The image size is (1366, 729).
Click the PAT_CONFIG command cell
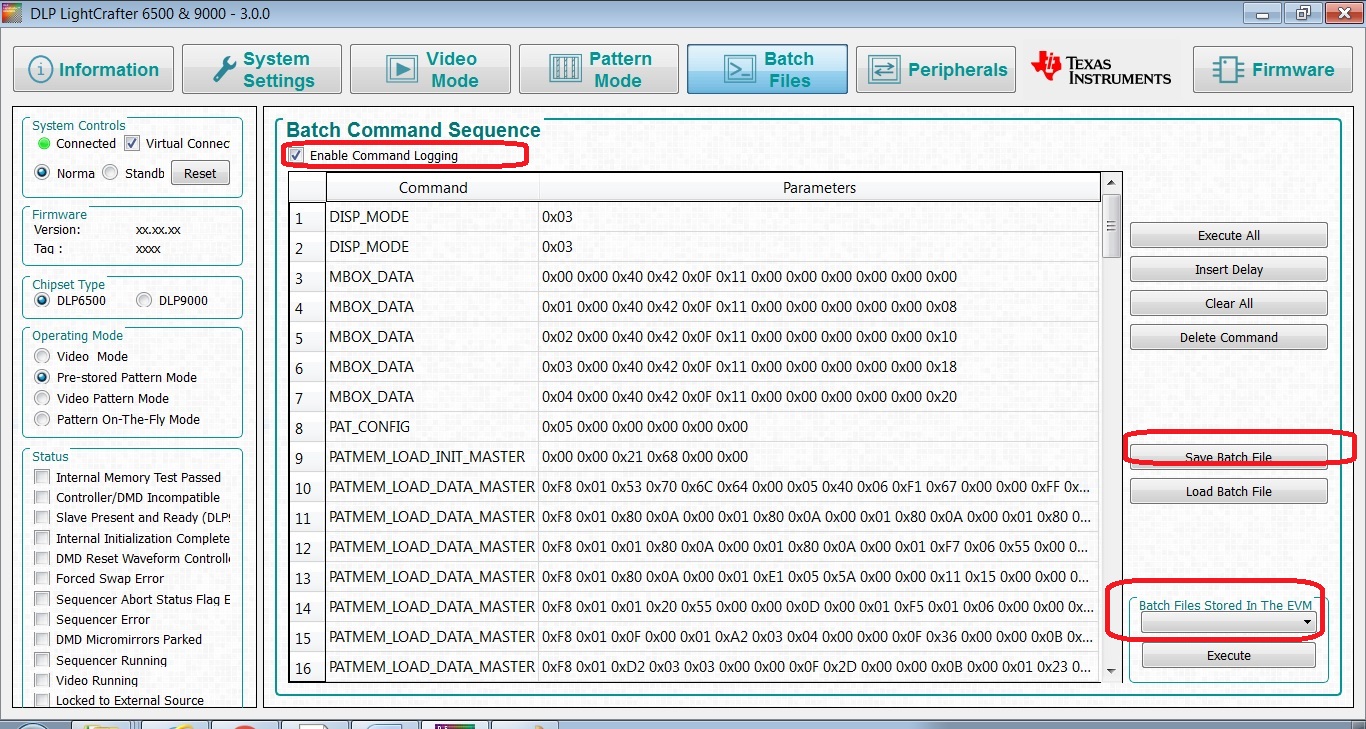click(x=432, y=427)
